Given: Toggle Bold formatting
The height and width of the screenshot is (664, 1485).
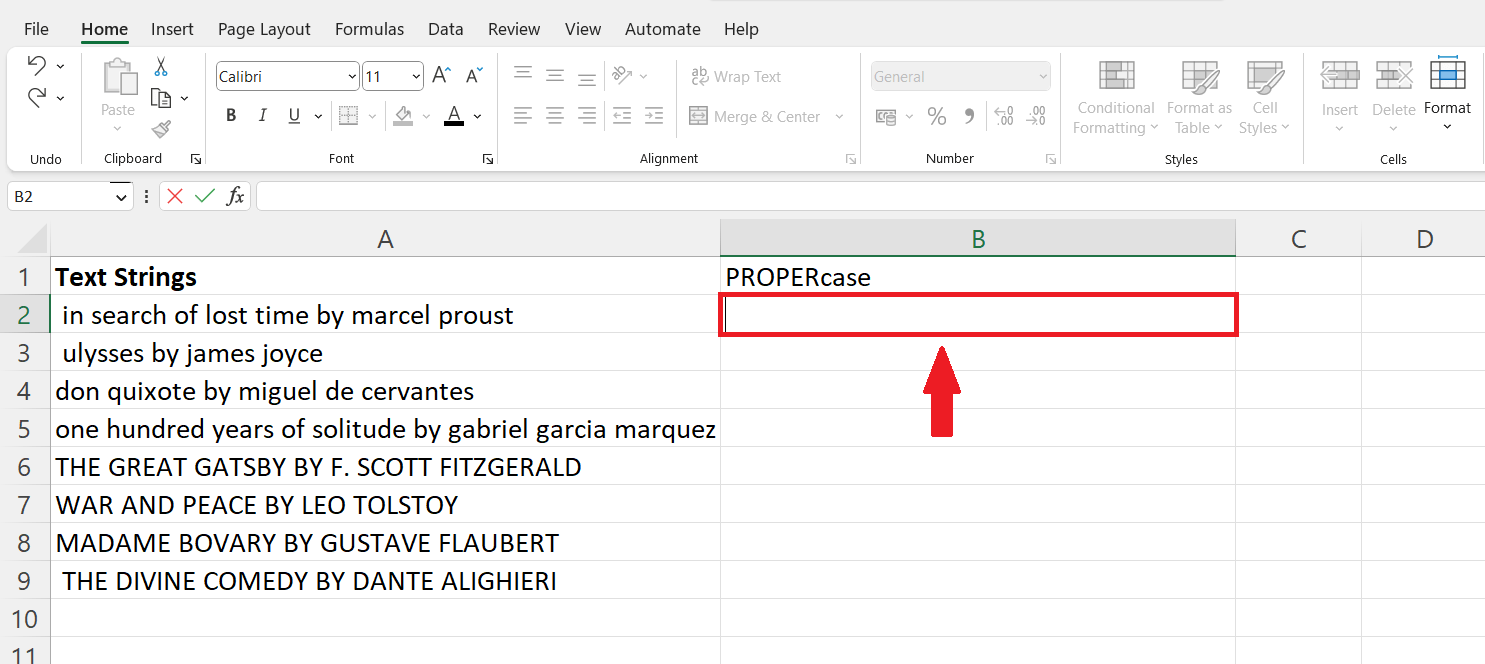Looking at the screenshot, I should (x=230, y=115).
